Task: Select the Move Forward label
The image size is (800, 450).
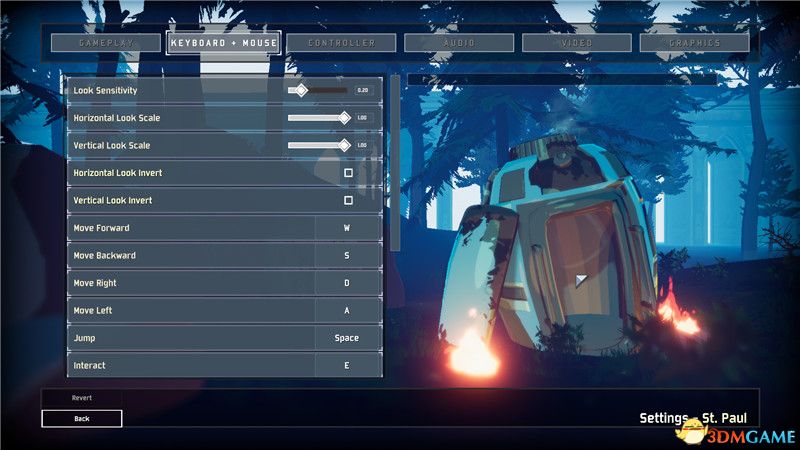Action: [102, 228]
